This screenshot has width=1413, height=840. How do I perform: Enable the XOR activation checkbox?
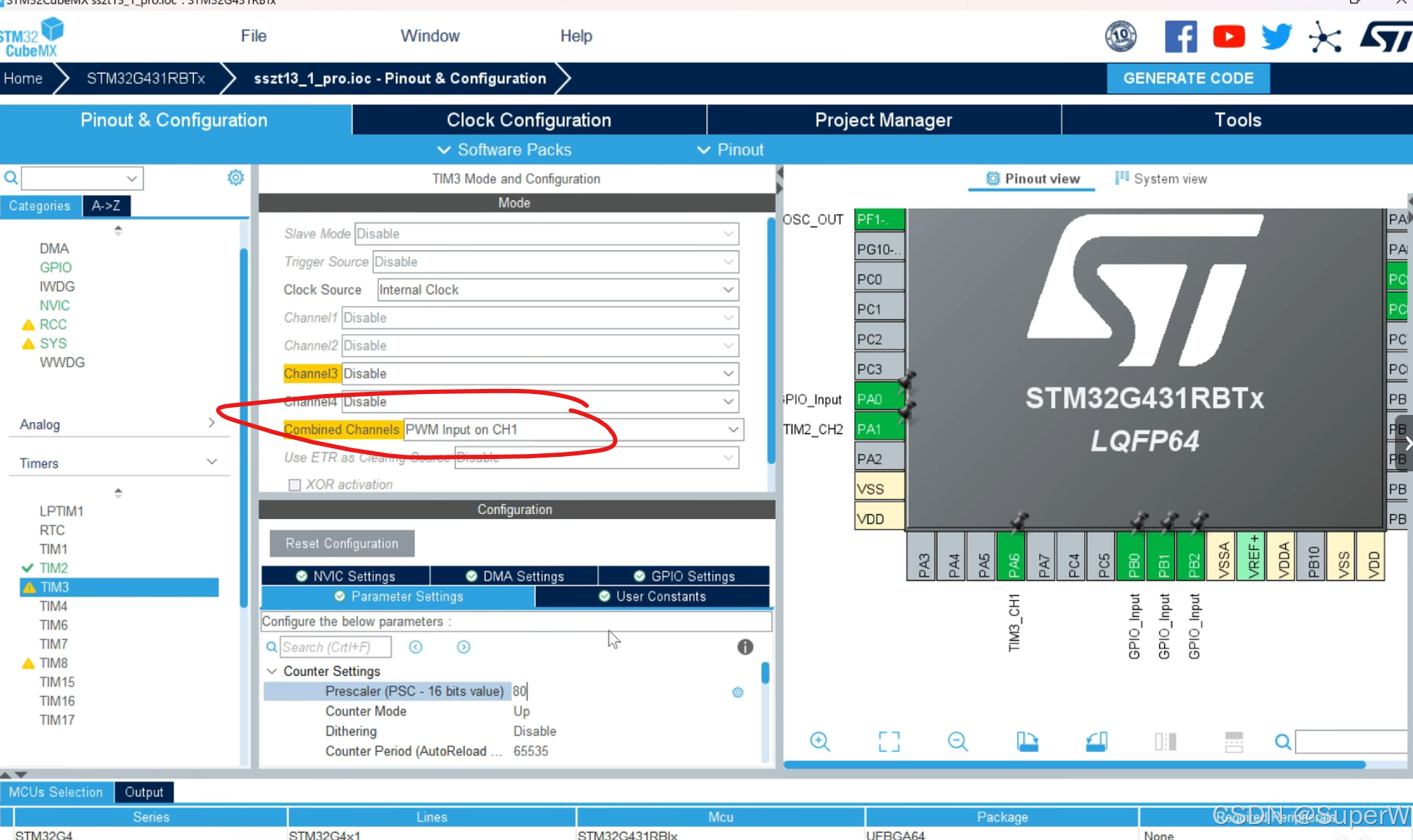click(294, 485)
